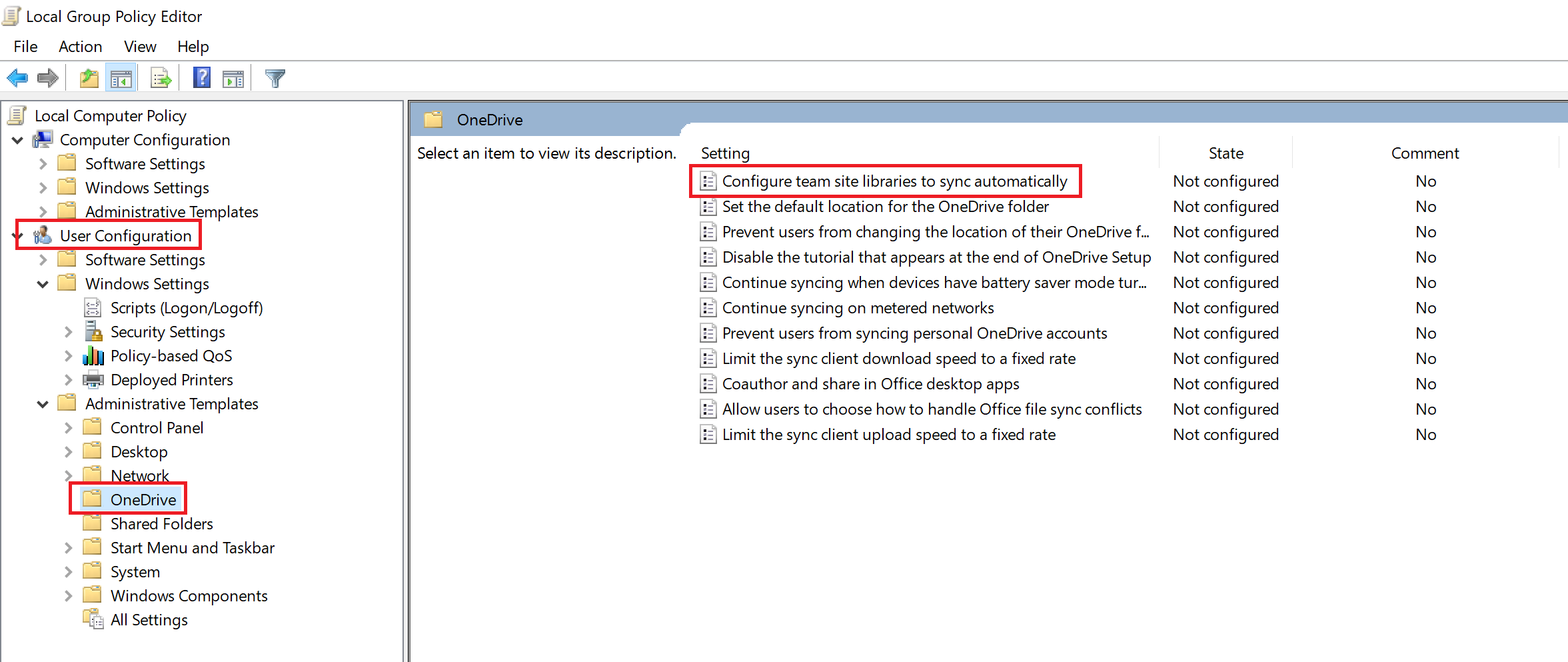Image resolution: width=1568 pixels, height=662 pixels.
Task: Click the All Settings icon
Action: pos(93,619)
